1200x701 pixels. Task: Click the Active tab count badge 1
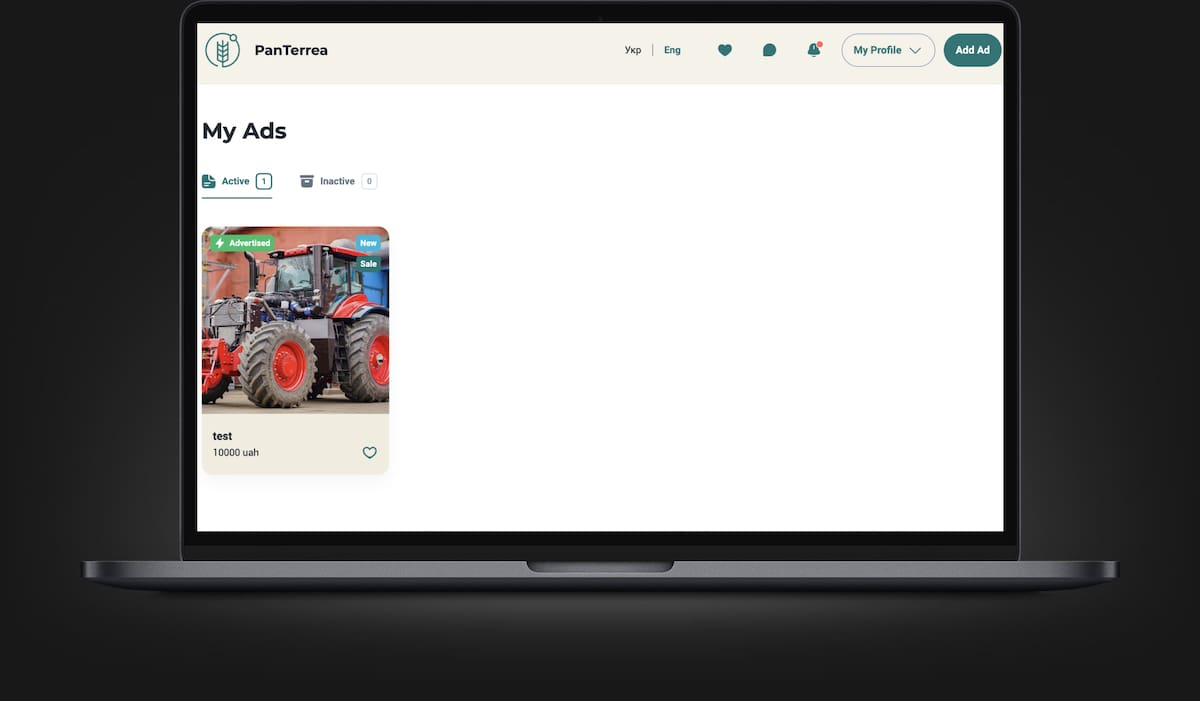pos(264,181)
